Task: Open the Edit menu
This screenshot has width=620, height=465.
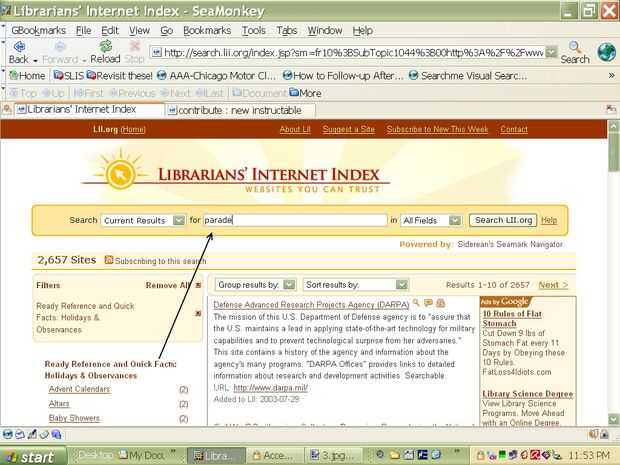Action: 110,30
